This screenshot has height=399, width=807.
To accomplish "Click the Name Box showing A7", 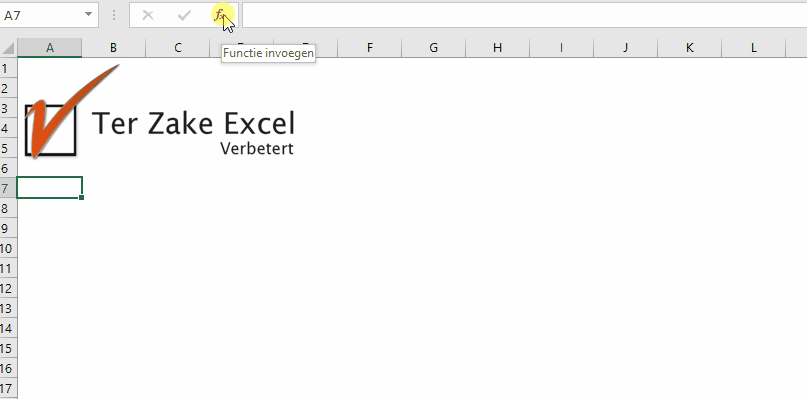I will pos(49,15).
